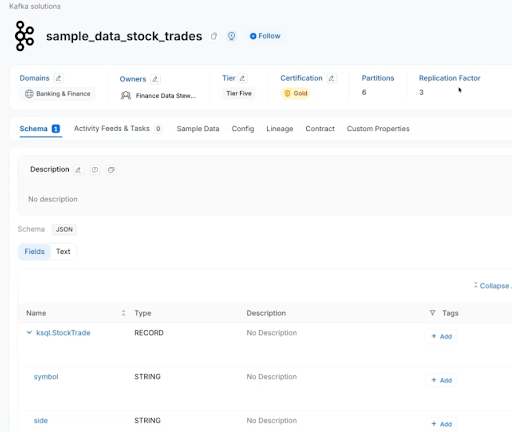Edit the Description pencil icon
512x432 pixels.
pos(78,170)
